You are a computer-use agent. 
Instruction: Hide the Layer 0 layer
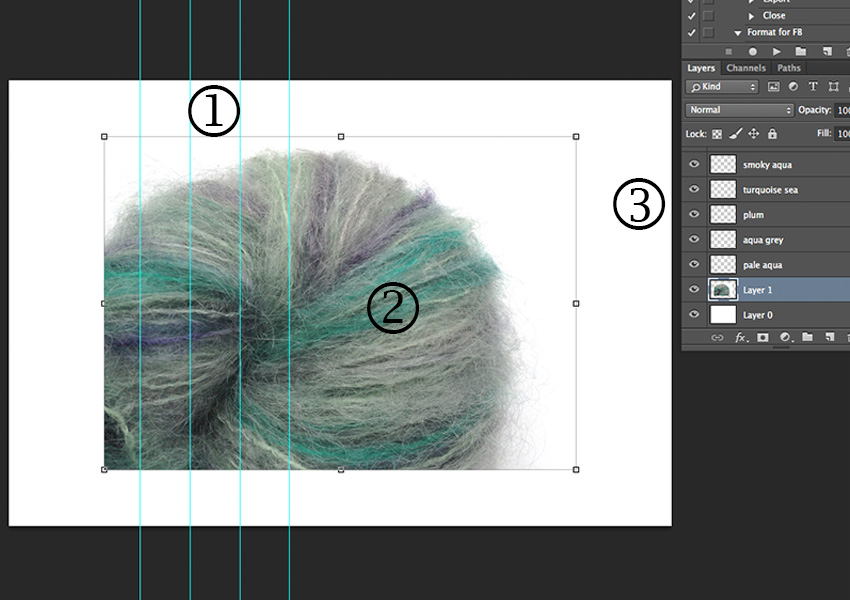694,314
